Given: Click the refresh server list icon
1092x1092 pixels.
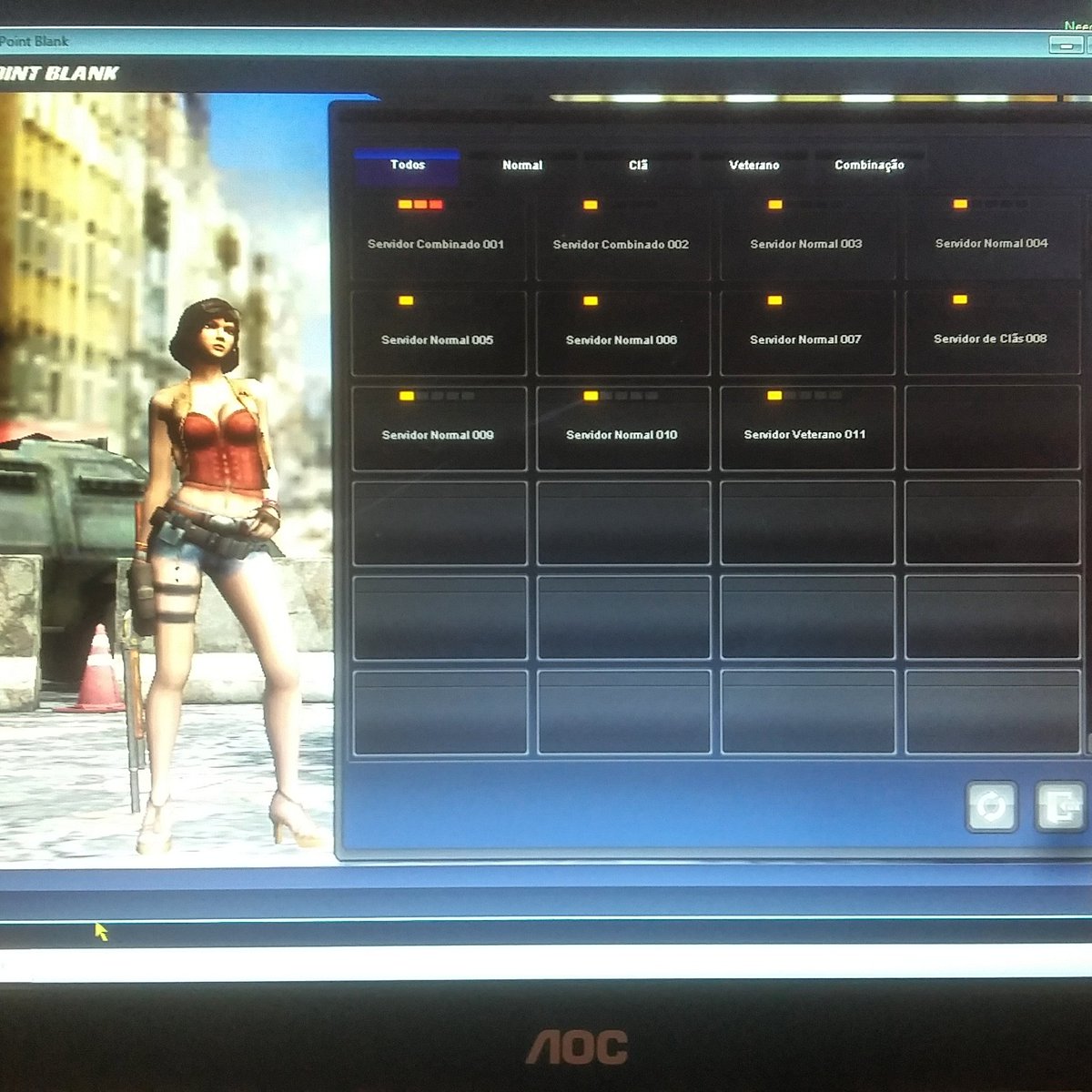Looking at the screenshot, I should pos(991,805).
